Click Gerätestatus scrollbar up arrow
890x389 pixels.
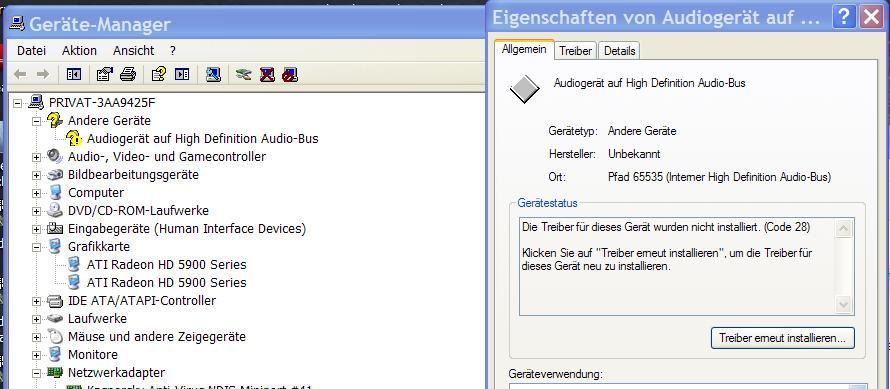tap(843, 229)
